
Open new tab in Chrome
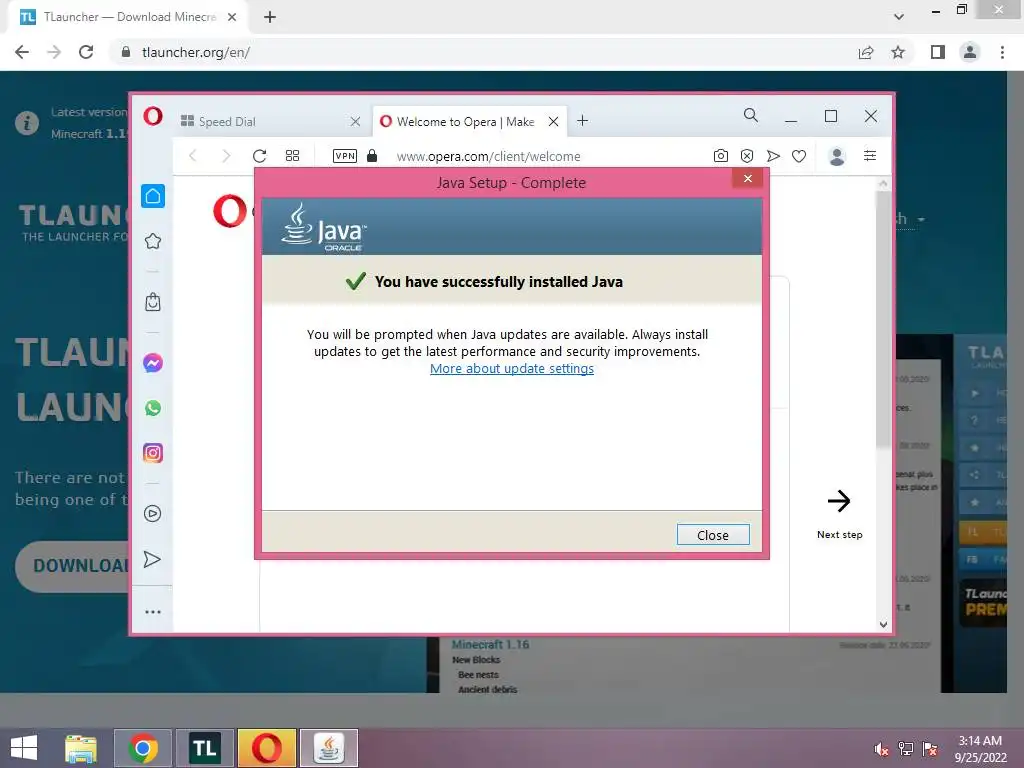coord(270,17)
